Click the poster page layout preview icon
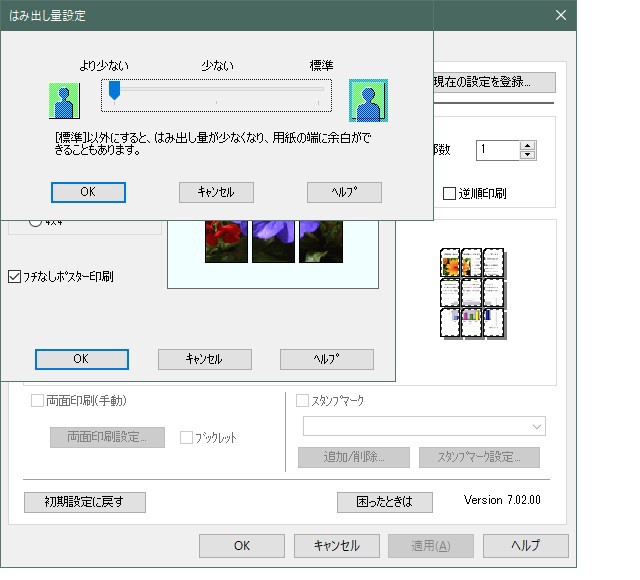640x580 pixels. click(x=472, y=292)
